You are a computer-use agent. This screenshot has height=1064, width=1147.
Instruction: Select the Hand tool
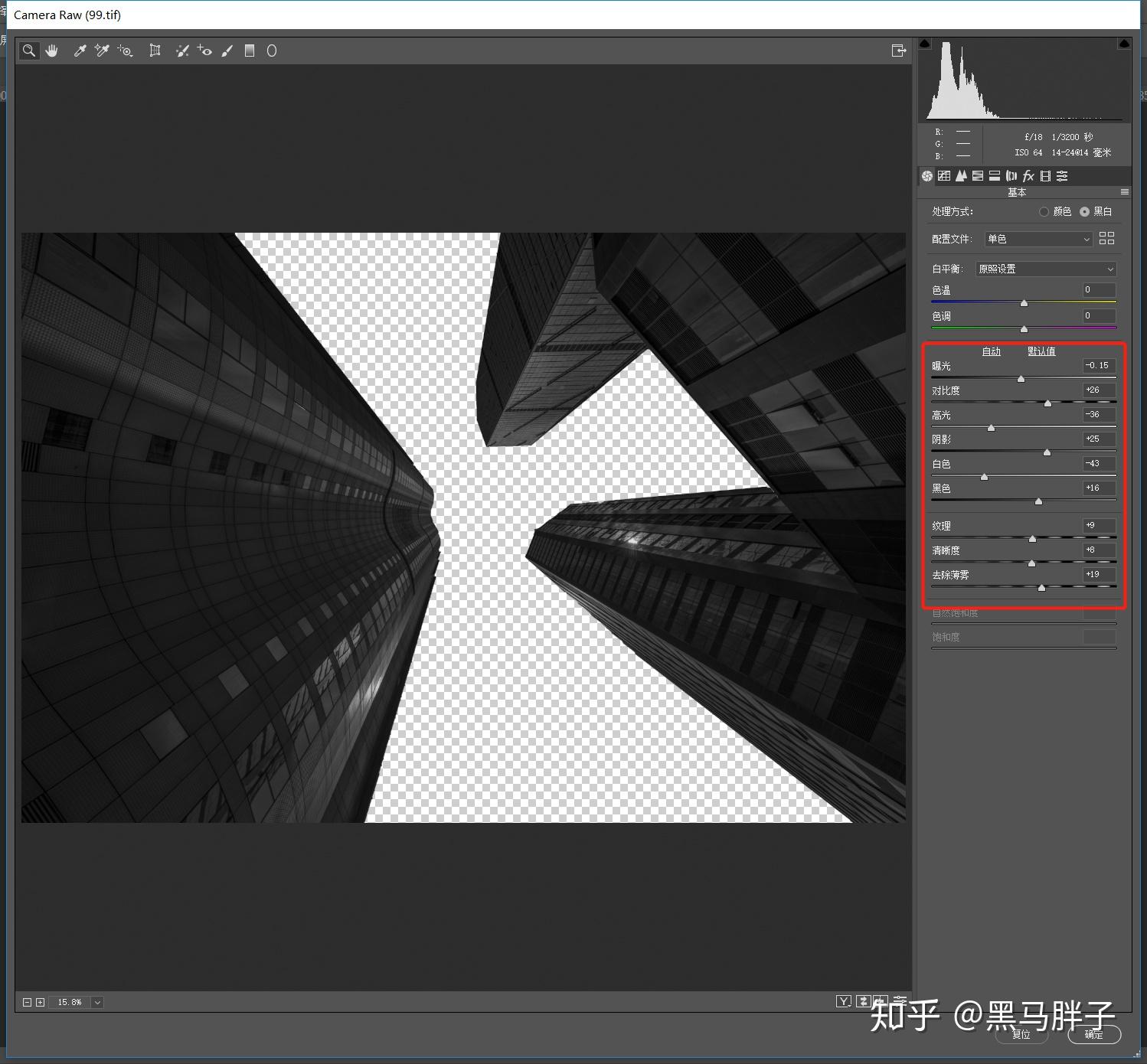pos(52,51)
